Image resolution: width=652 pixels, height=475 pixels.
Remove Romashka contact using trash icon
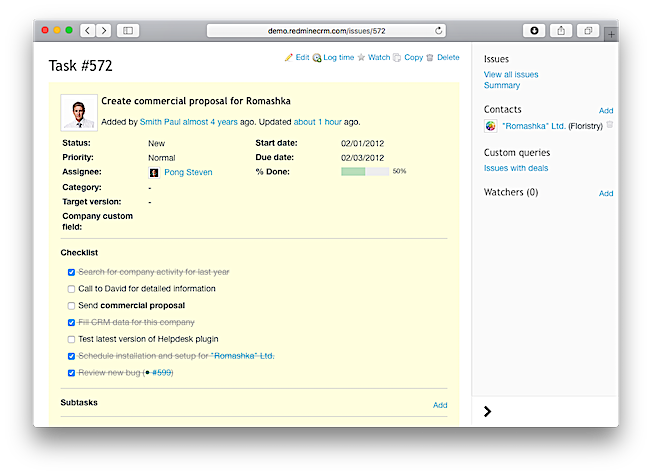[x=610, y=125]
